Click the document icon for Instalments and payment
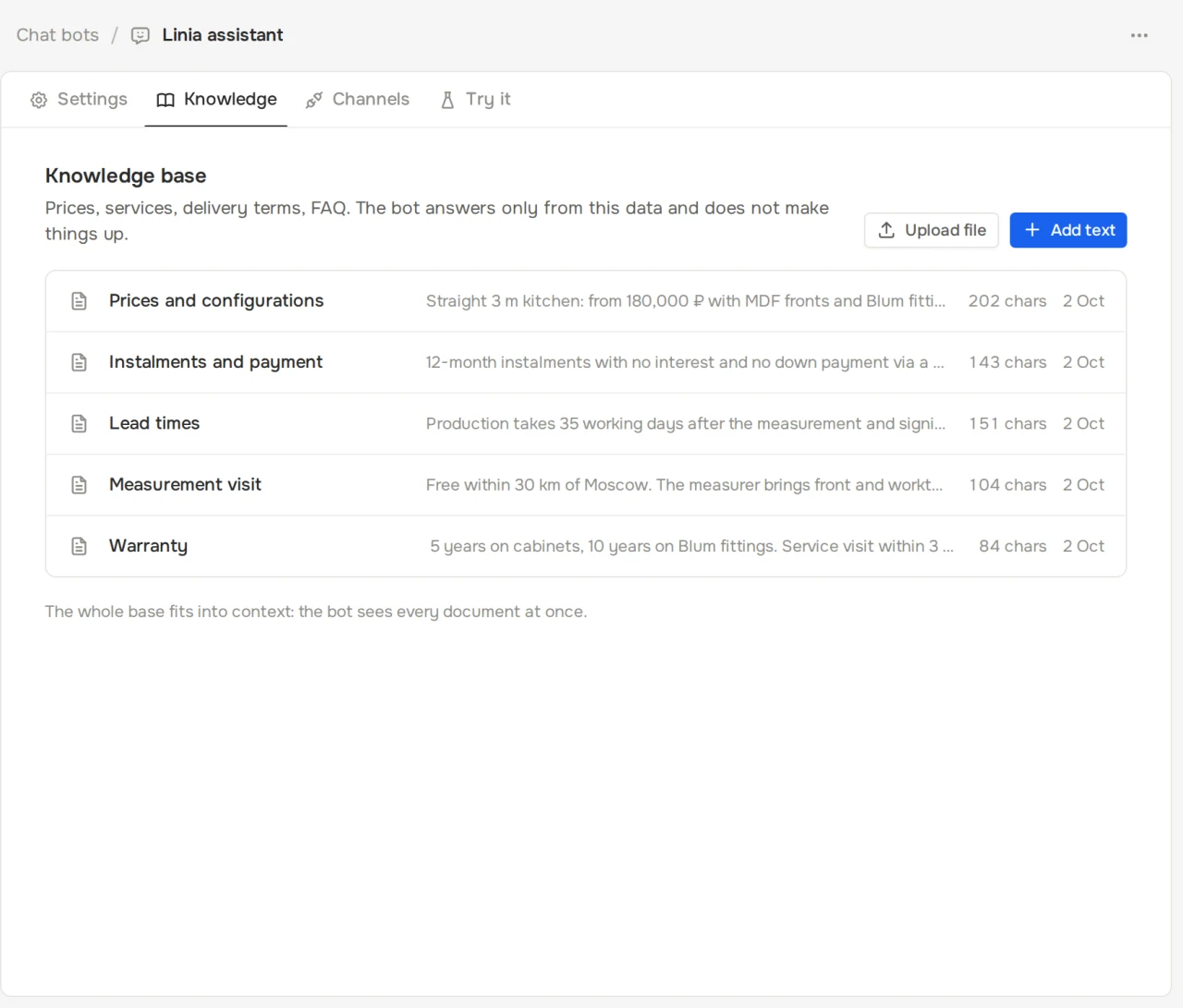Screen dimensions: 1183x1008 79,362
